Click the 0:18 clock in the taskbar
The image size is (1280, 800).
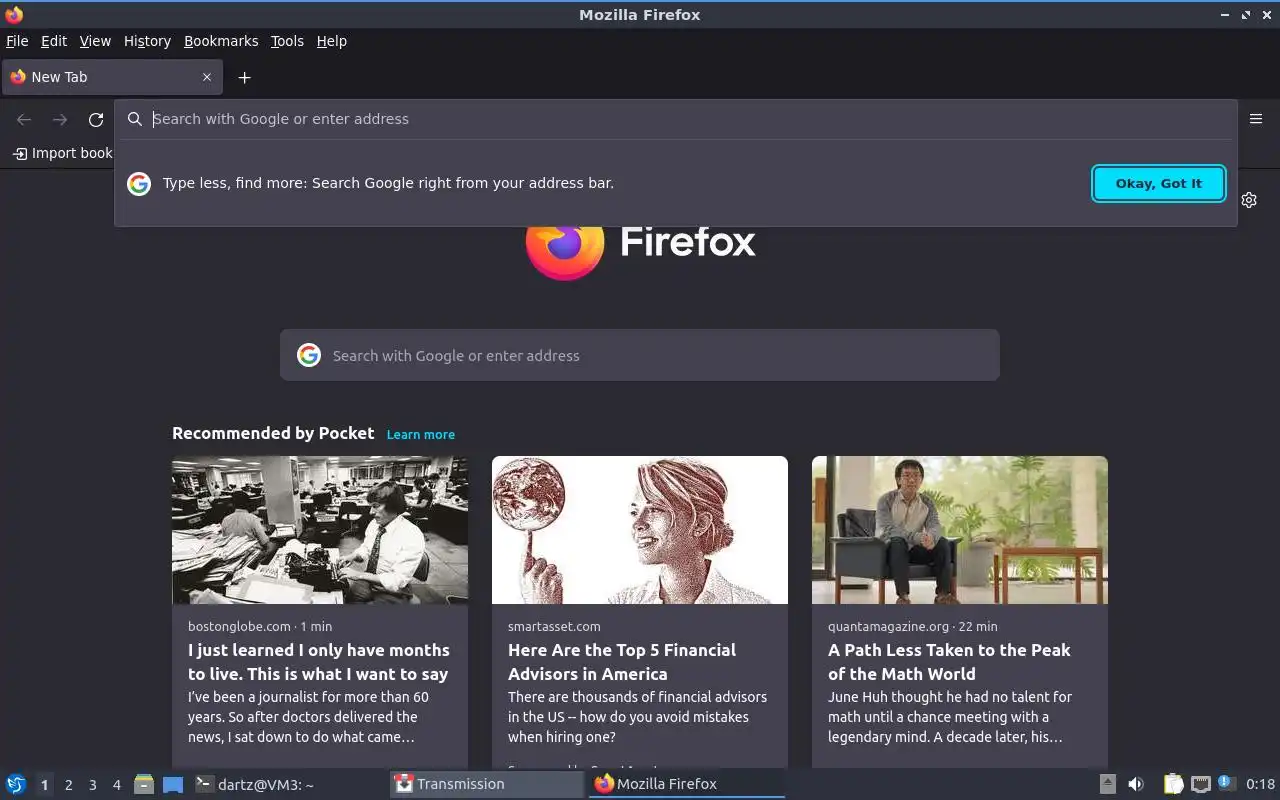click(x=1260, y=784)
